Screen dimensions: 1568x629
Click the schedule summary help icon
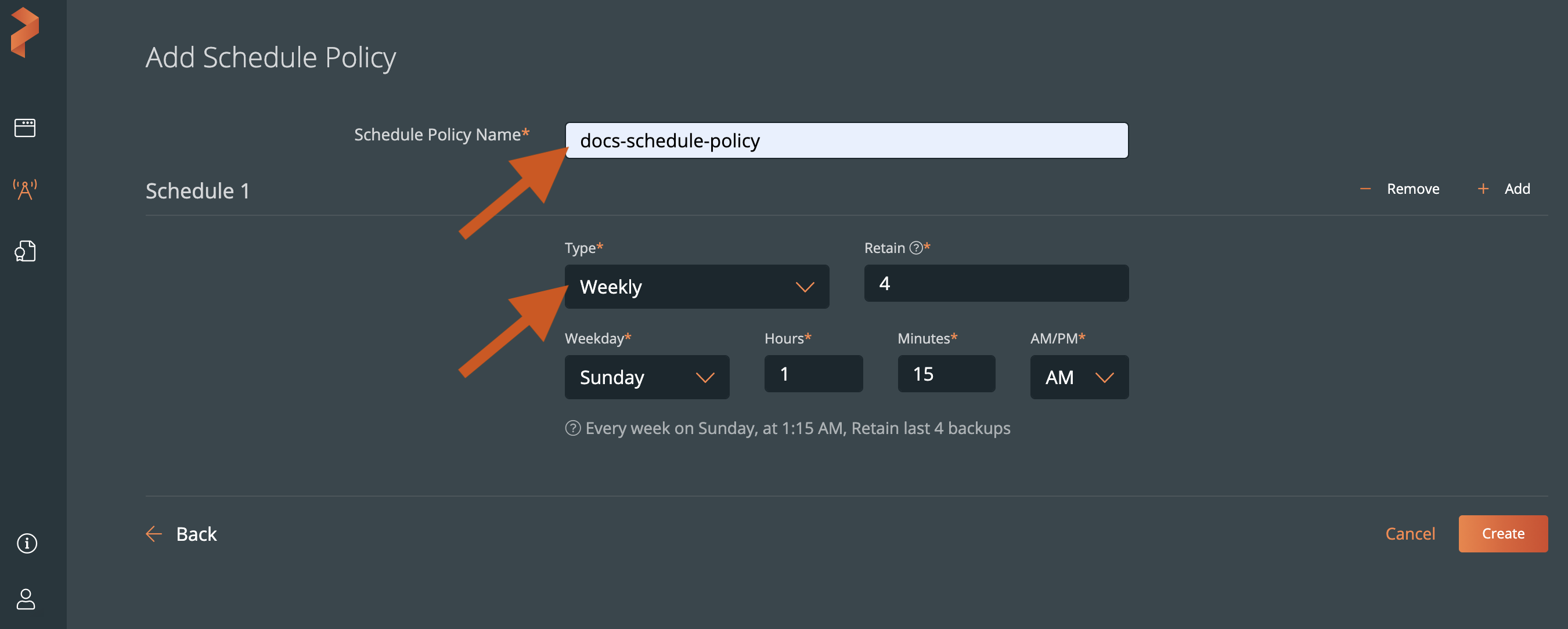tap(572, 428)
